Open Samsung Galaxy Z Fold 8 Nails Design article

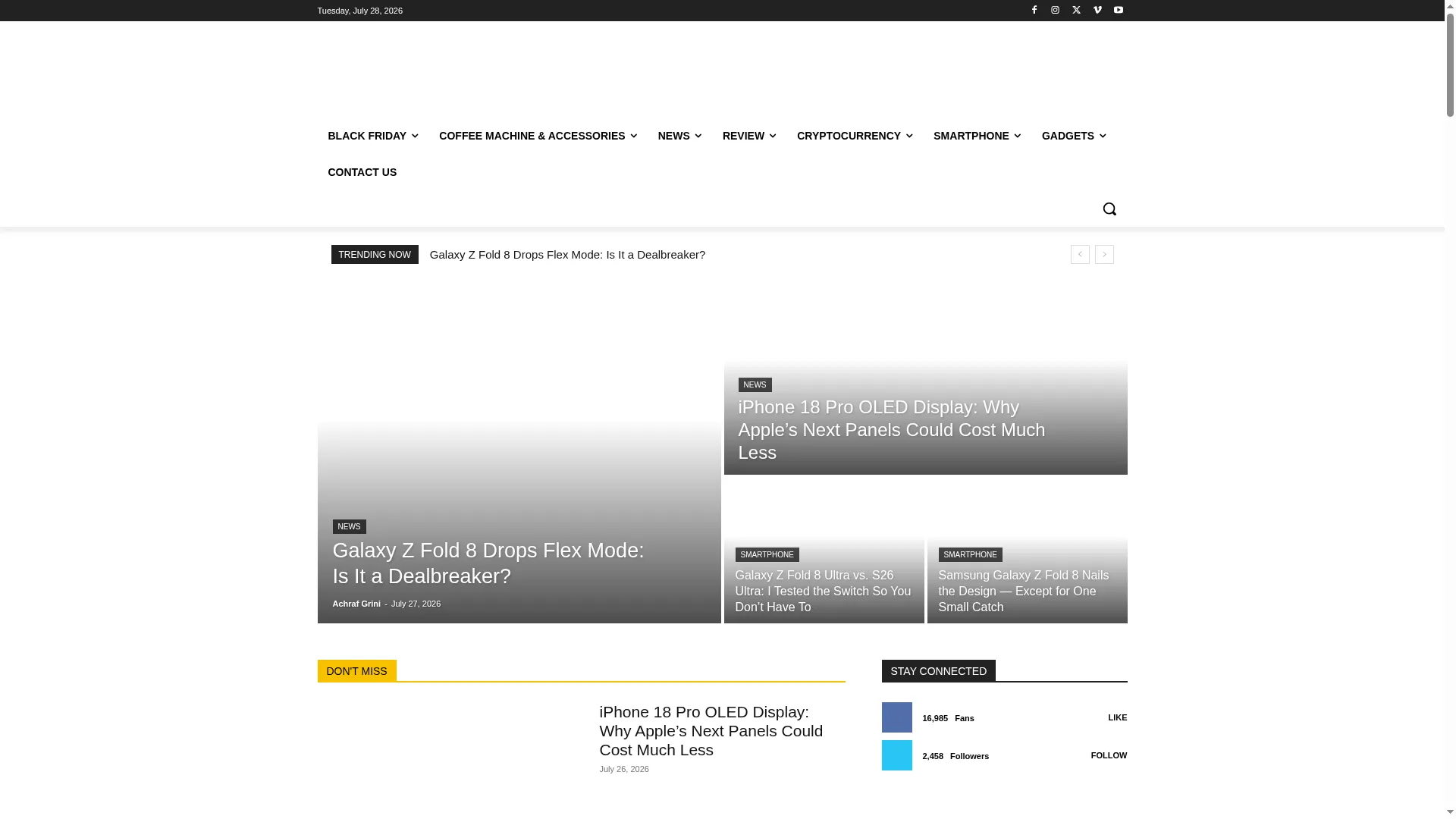tap(1023, 591)
